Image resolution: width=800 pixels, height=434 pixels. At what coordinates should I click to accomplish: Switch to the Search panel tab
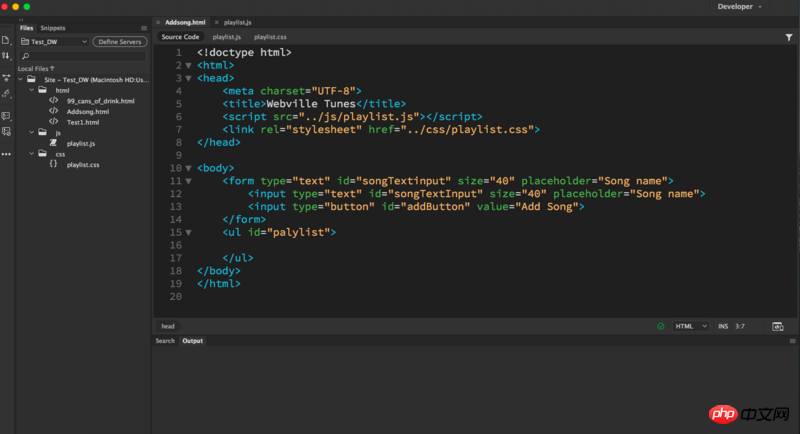click(x=165, y=341)
